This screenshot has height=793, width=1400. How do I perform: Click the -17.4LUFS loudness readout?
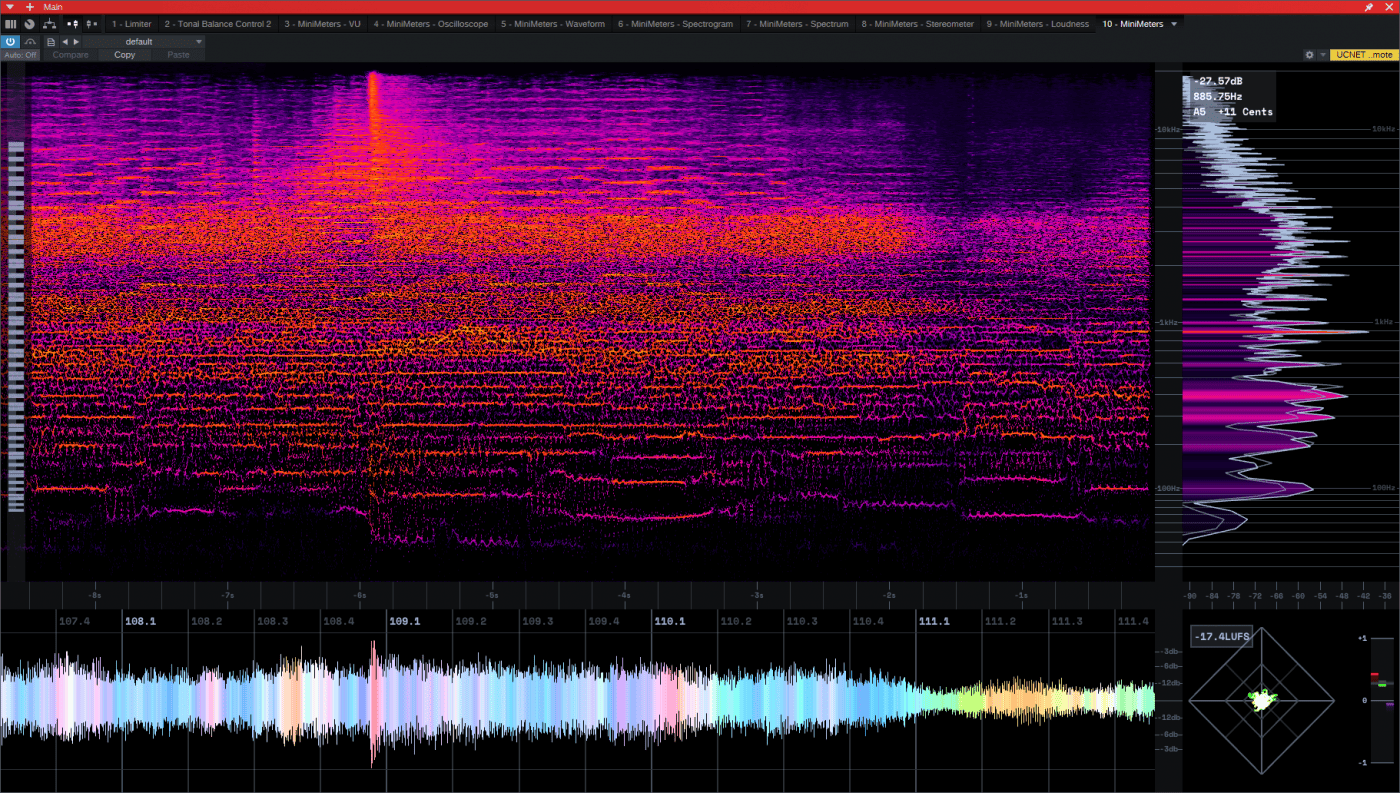pos(1221,637)
